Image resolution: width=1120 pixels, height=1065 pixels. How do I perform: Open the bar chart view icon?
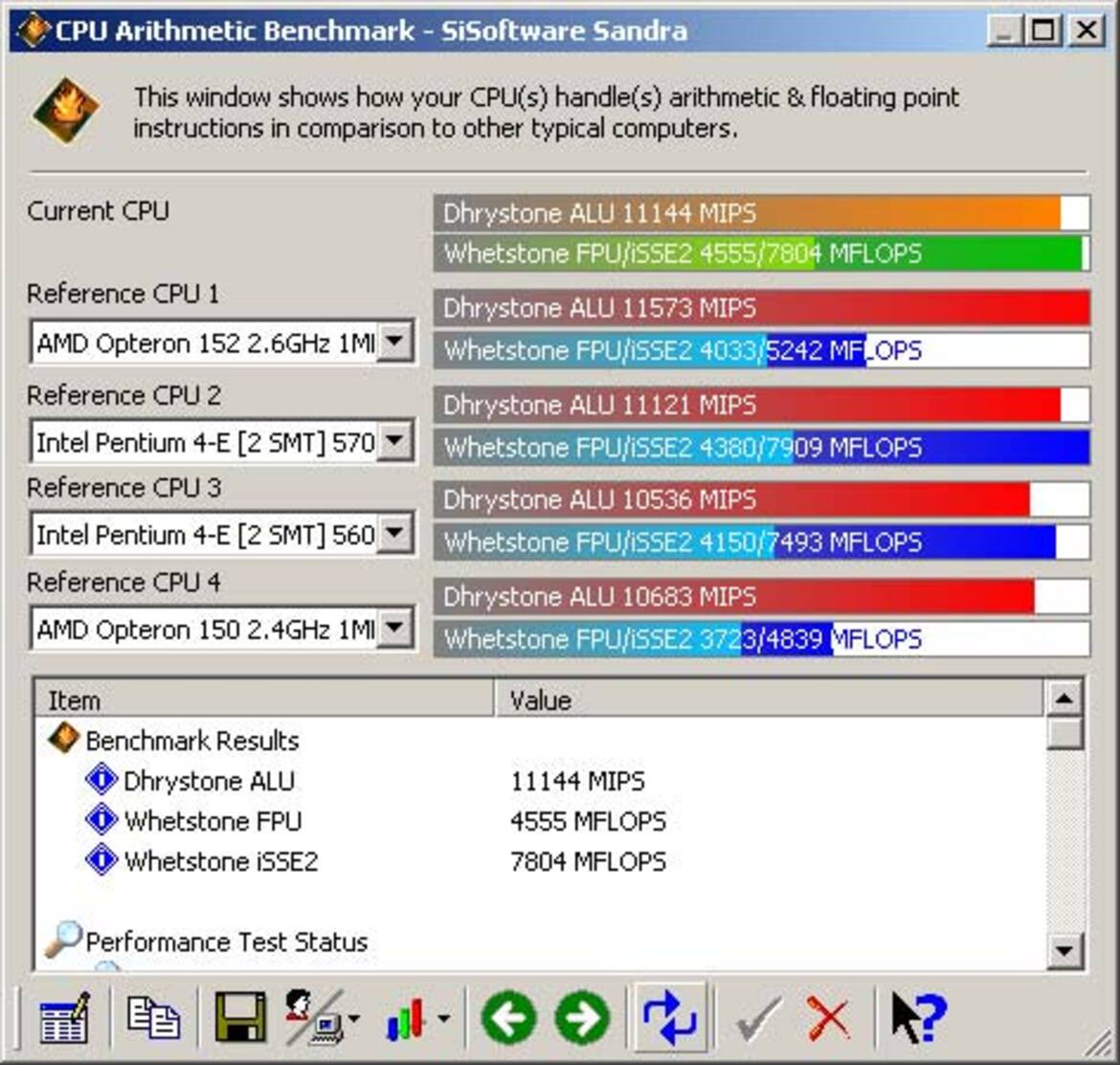click(406, 1019)
